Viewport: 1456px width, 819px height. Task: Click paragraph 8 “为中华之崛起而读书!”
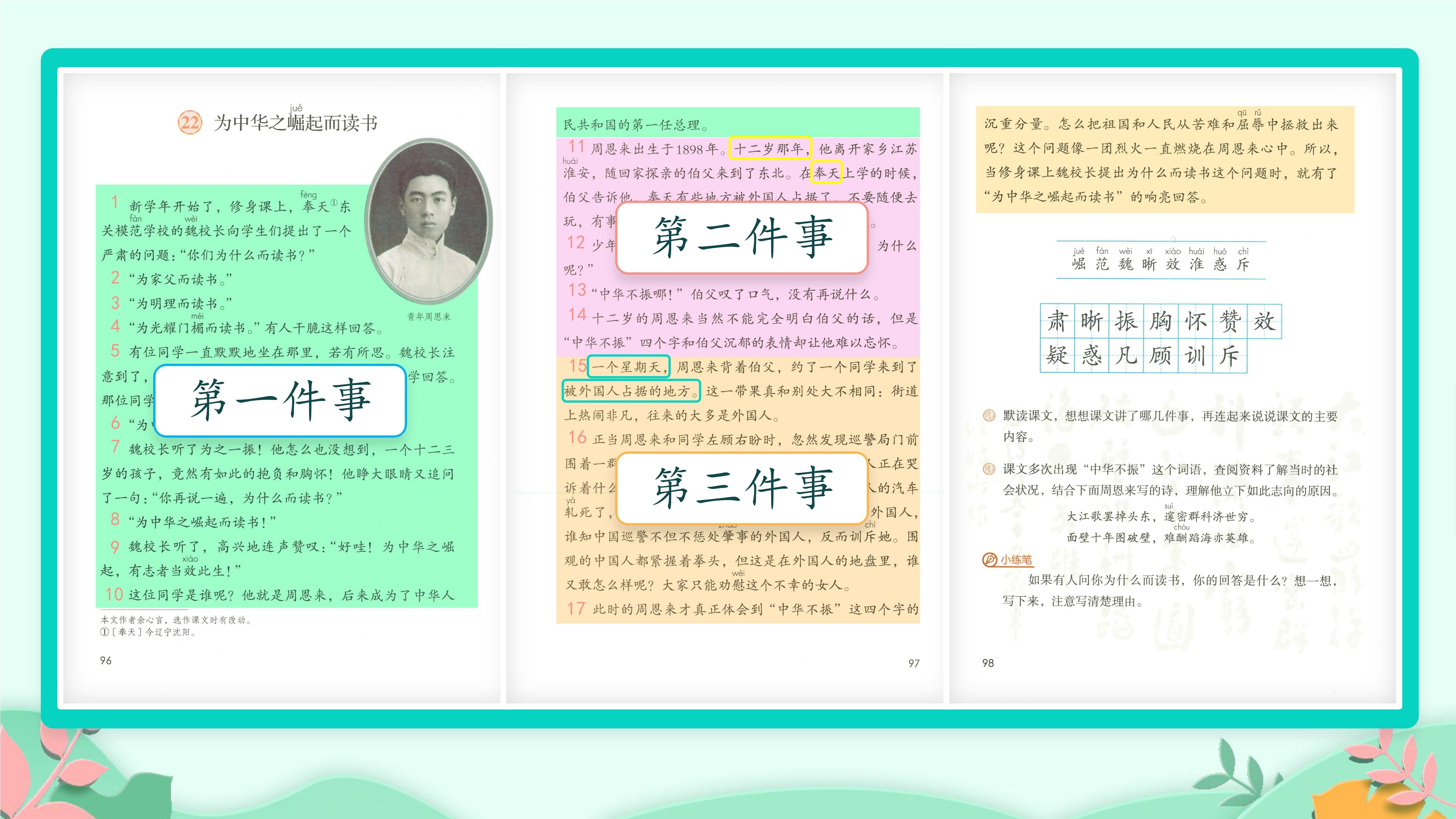(x=203, y=522)
